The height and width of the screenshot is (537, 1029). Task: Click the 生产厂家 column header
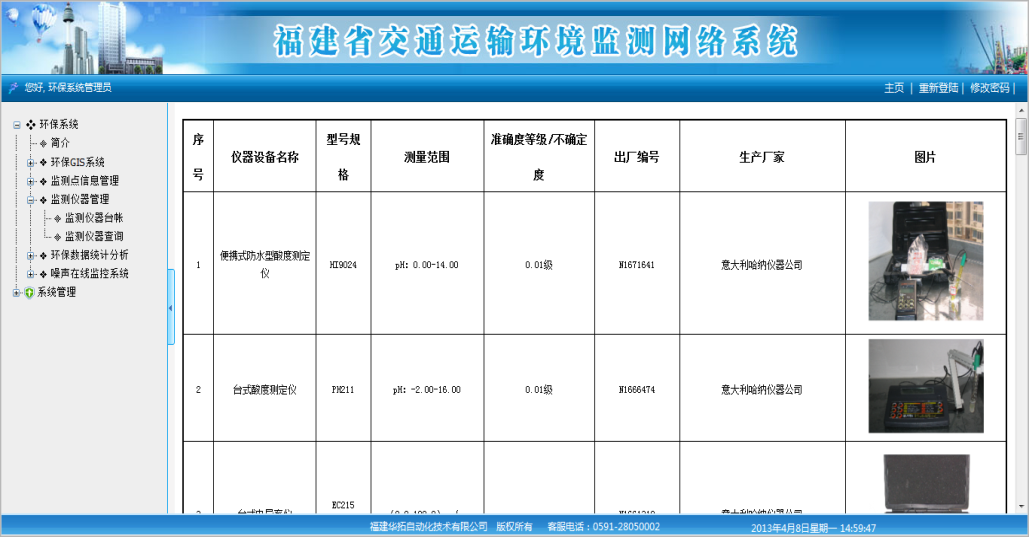coord(762,158)
